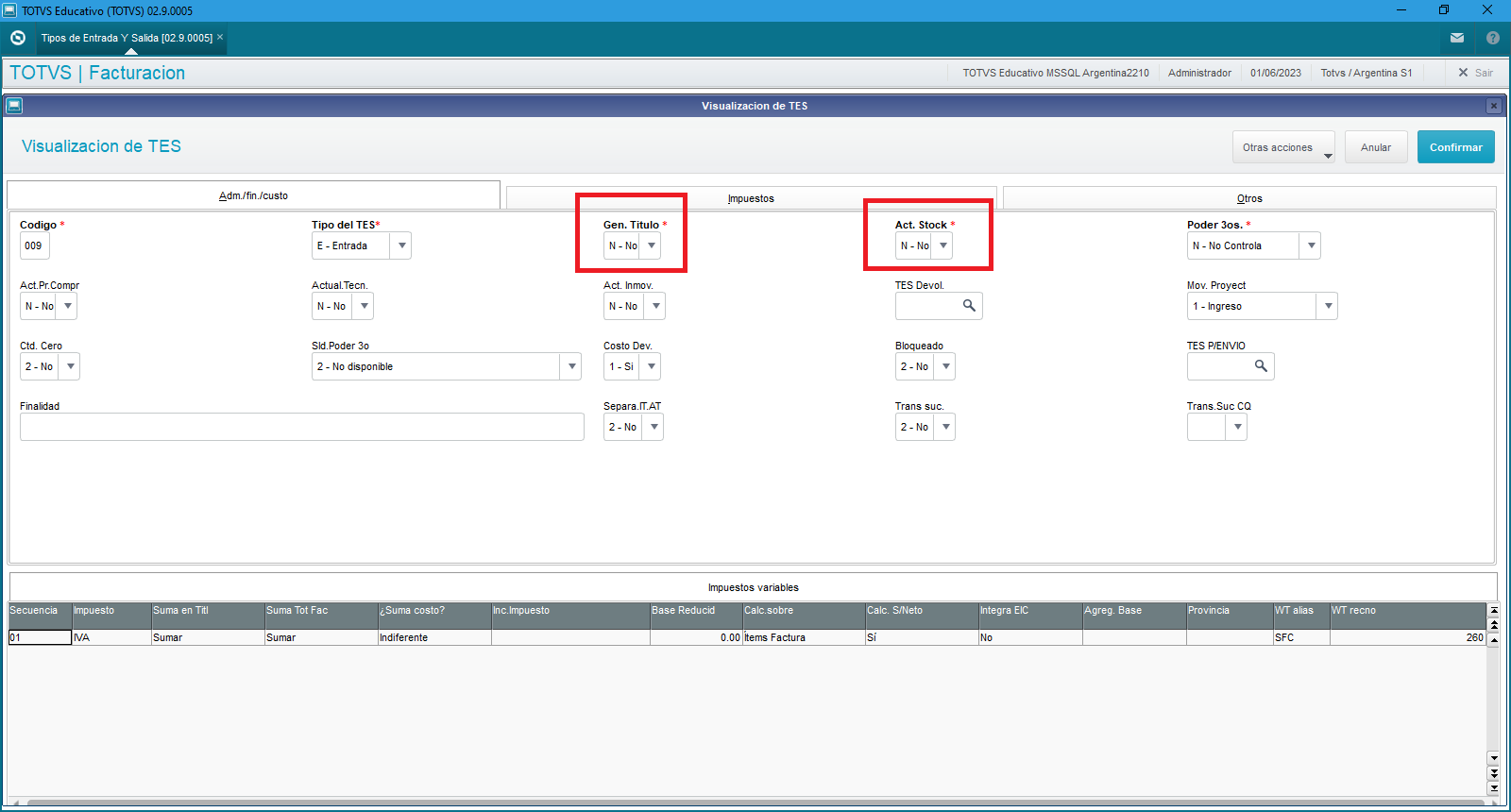Click the ¿Suma costo? column header
Screen dimensions: 1511x812
435,616
